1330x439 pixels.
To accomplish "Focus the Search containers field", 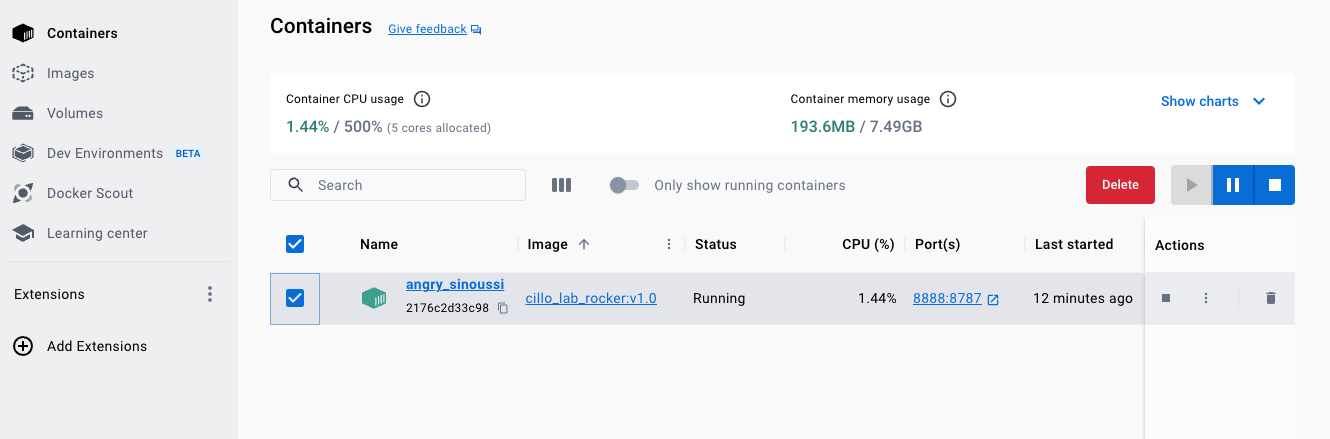I will (x=398, y=185).
